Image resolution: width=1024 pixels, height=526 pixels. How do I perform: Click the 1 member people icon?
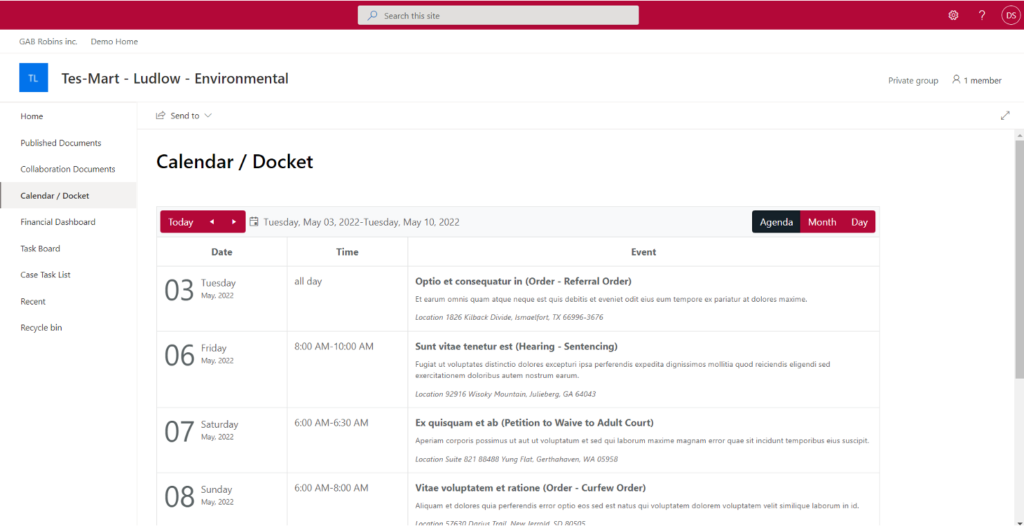coord(956,80)
